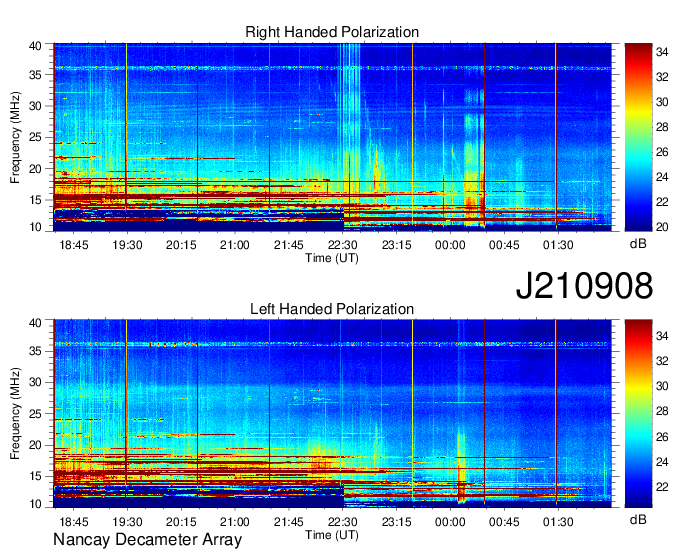Image resolution: width=680 pixels, height=552 pixels.
Task: Click the 22:30 time tick of Left Handed plot
Action: point(343,522)
